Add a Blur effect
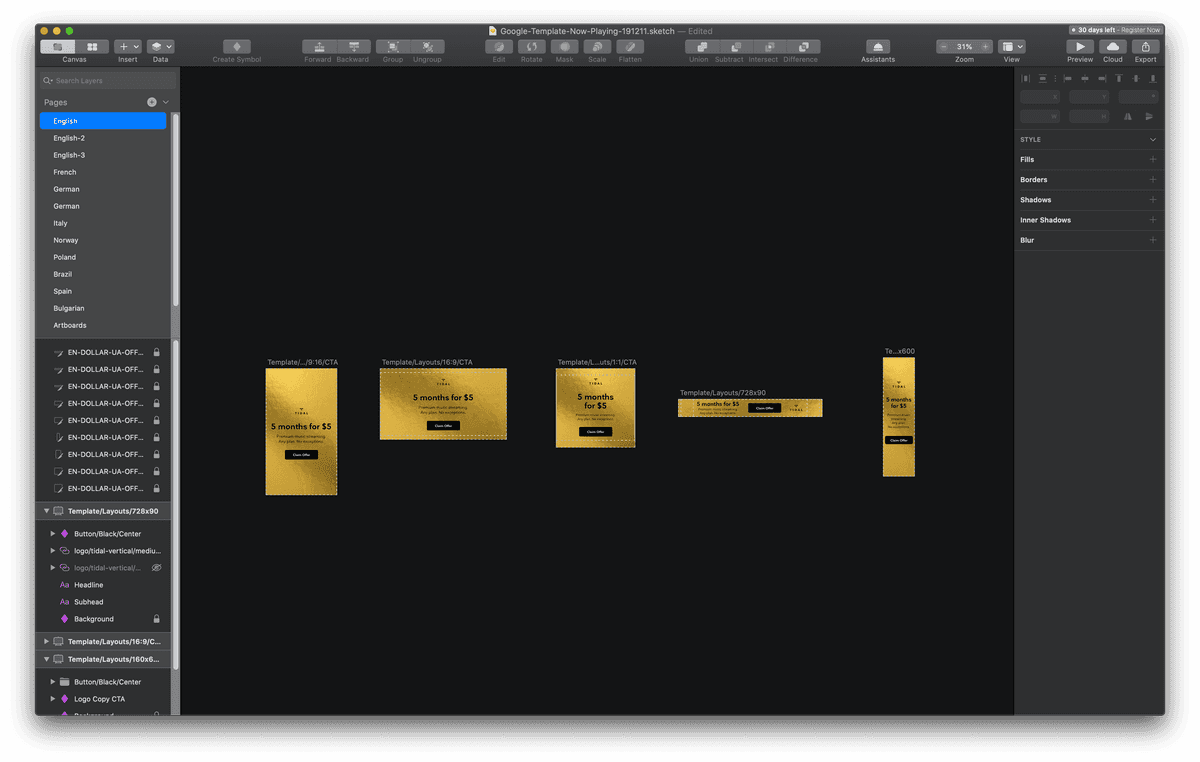Screen dimensions: 1200x762 tap(1153, 240)
